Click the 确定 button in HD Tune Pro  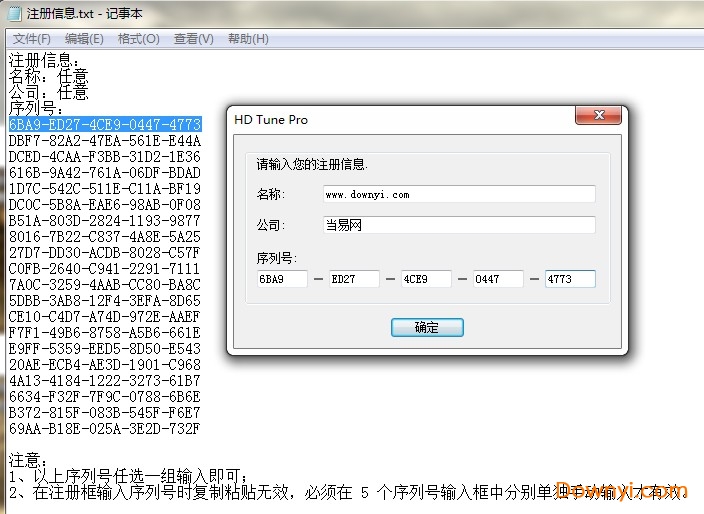tap(427, 327)
